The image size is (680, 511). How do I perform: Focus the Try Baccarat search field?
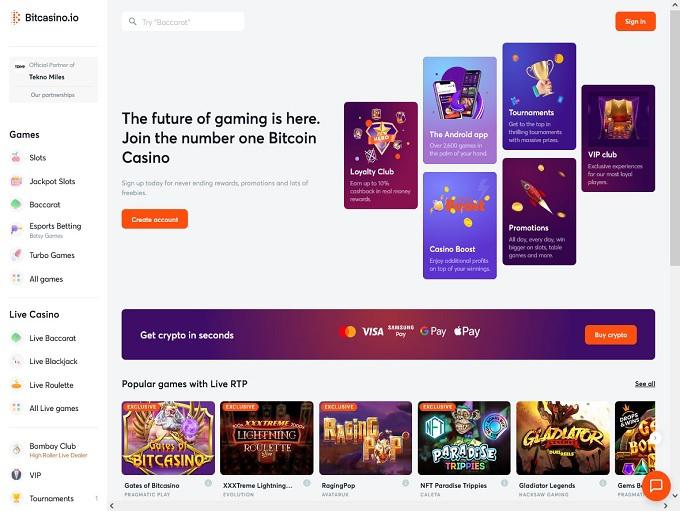click(183, 22)
